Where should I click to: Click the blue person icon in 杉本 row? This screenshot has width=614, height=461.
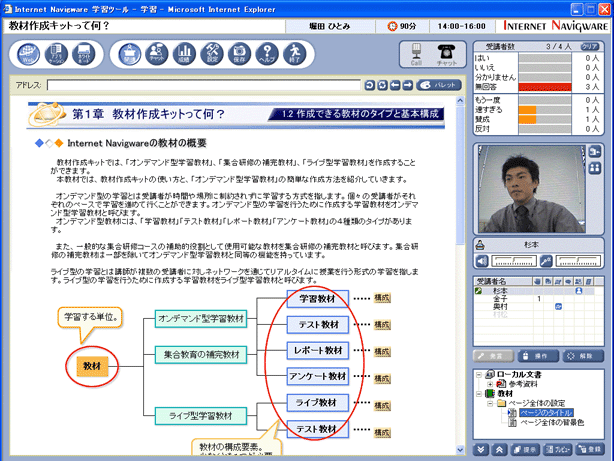click(x=579, y=291)
